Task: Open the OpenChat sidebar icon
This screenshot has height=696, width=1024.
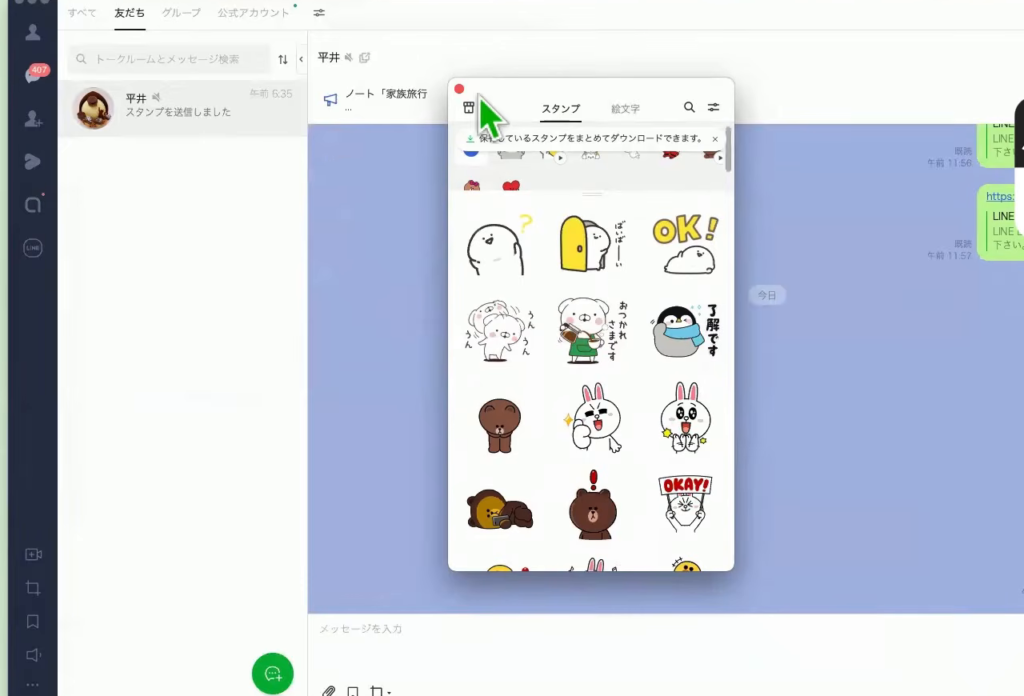Action: (33, 204)
